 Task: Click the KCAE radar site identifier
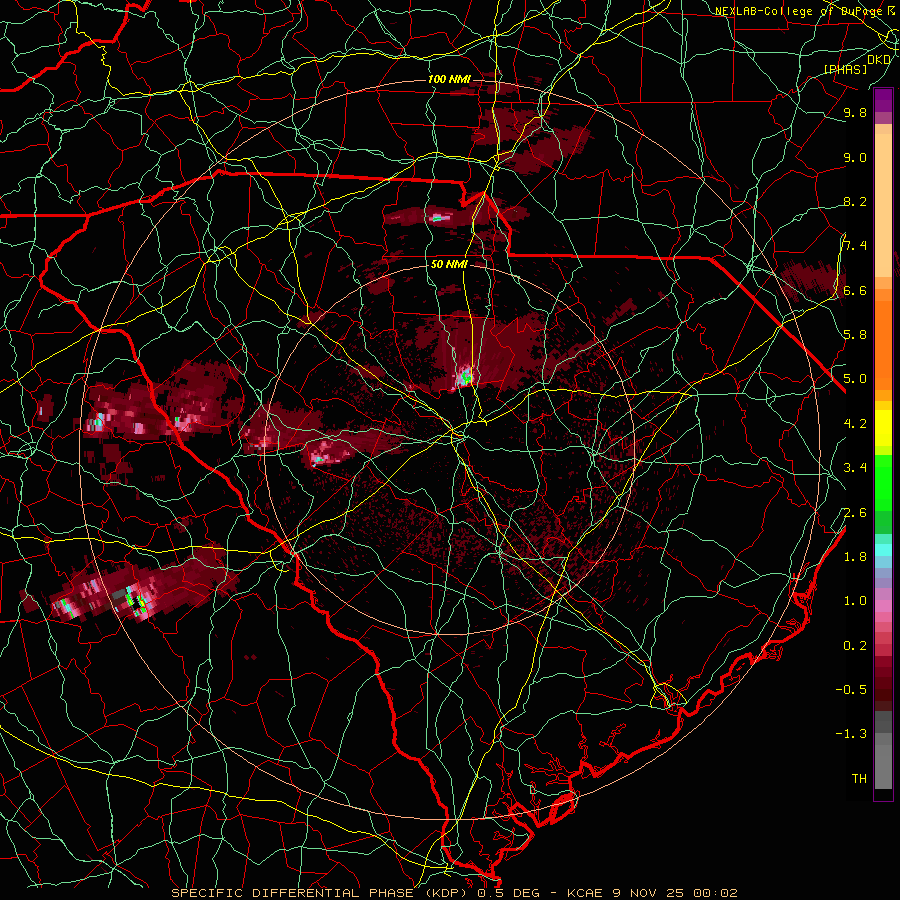coord(584,893)
